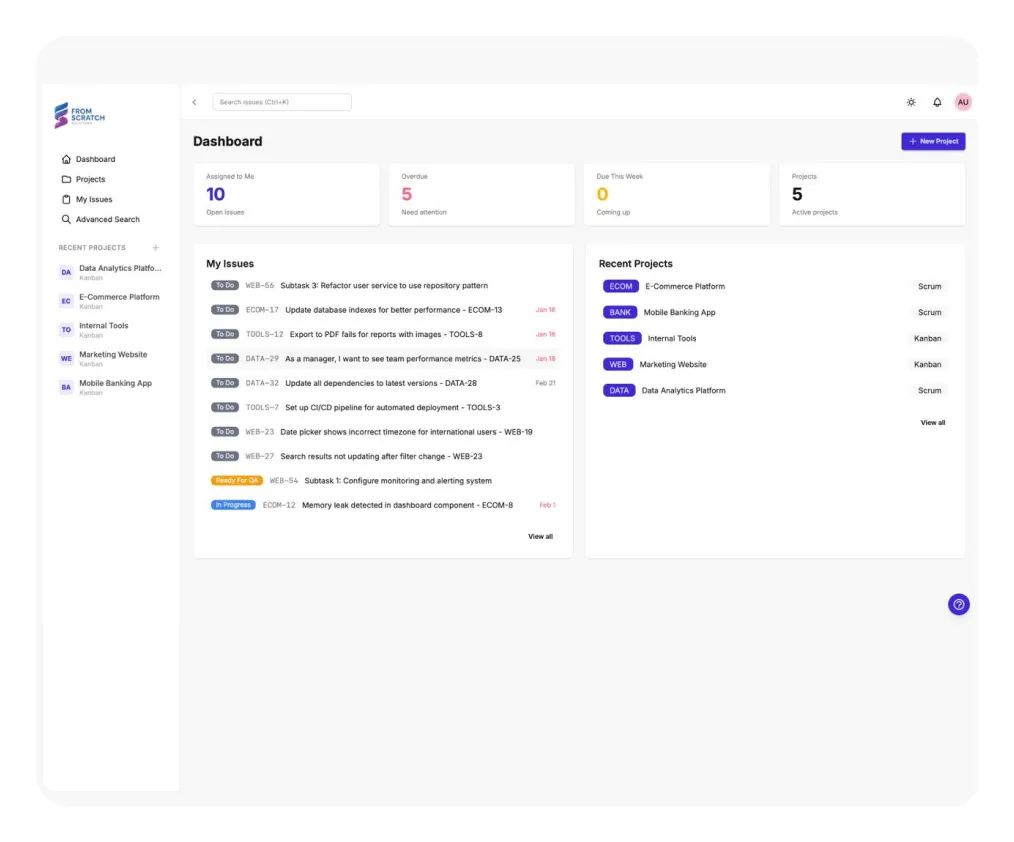
Task: Focus the Search issues input field
Action: (282, 102)
